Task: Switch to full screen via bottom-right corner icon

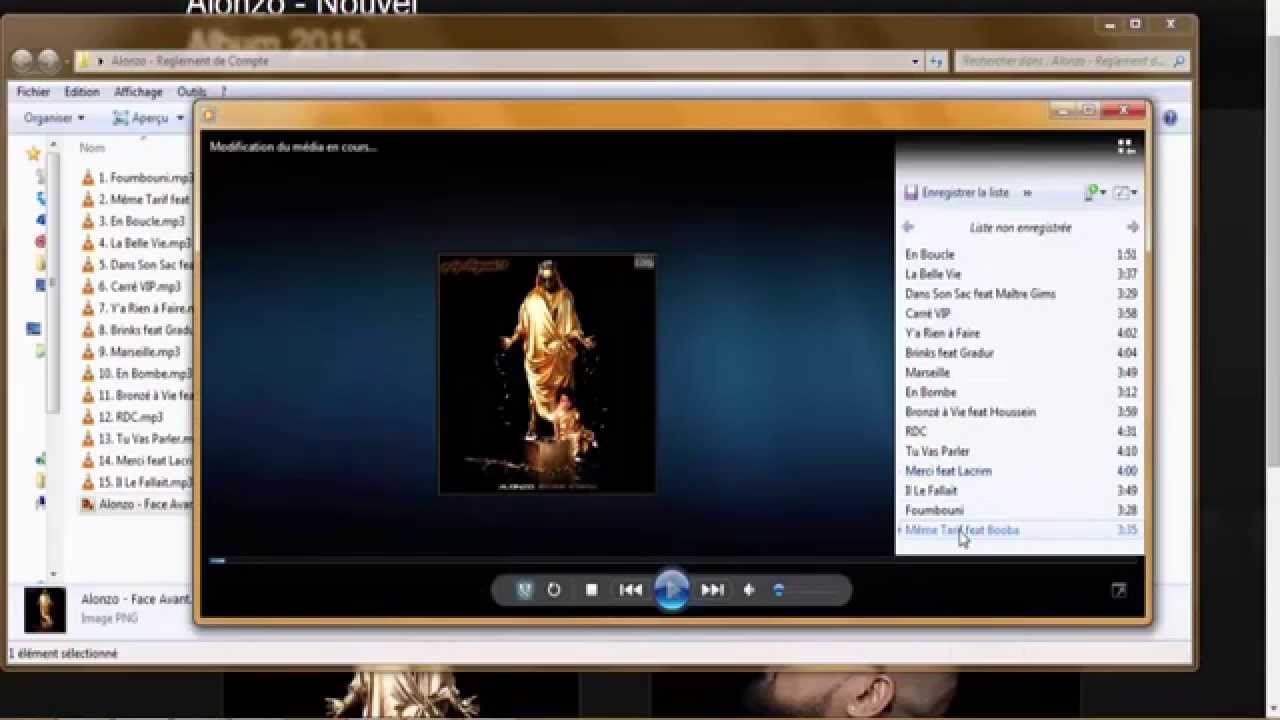Action: (1119, 590)
